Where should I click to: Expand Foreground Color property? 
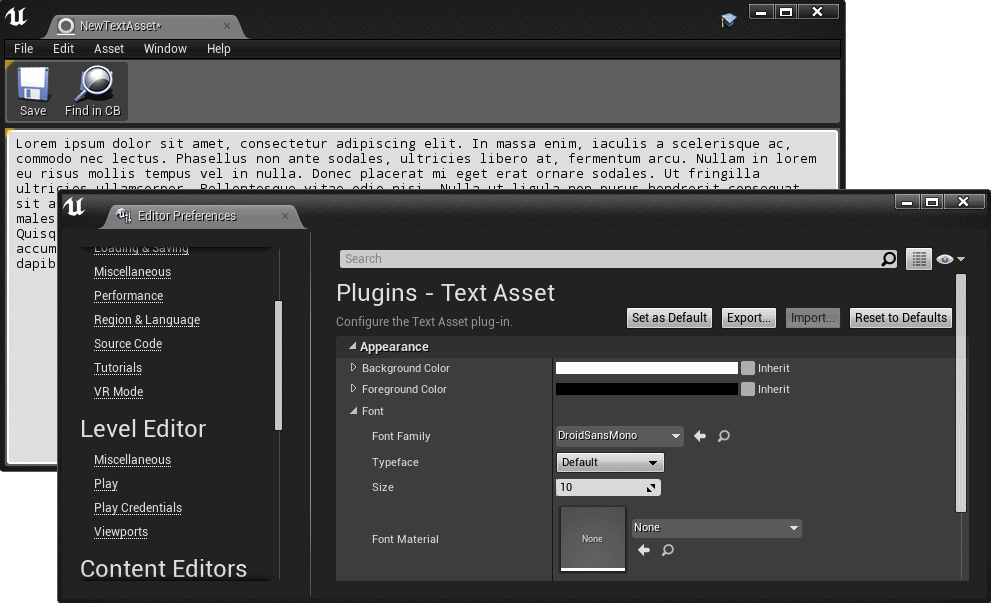tap(353, 389)
